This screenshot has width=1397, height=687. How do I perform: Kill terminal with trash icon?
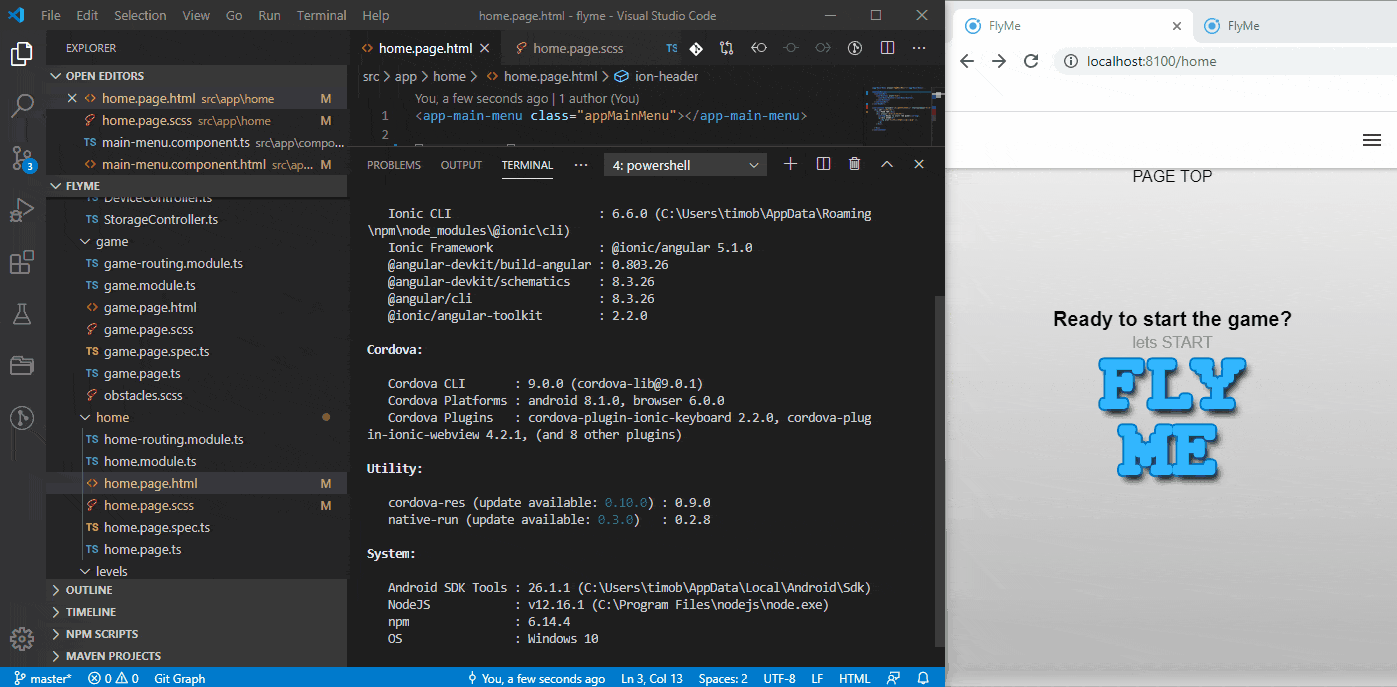point(854,164)
